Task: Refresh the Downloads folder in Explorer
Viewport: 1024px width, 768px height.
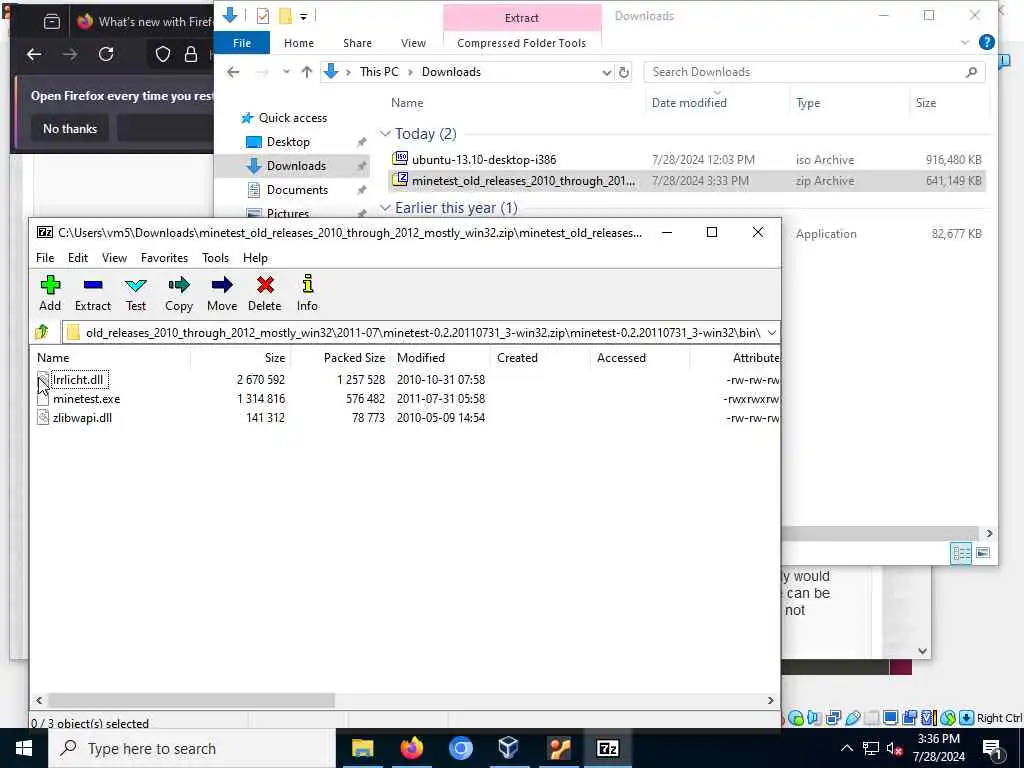Action: [624, 72]
